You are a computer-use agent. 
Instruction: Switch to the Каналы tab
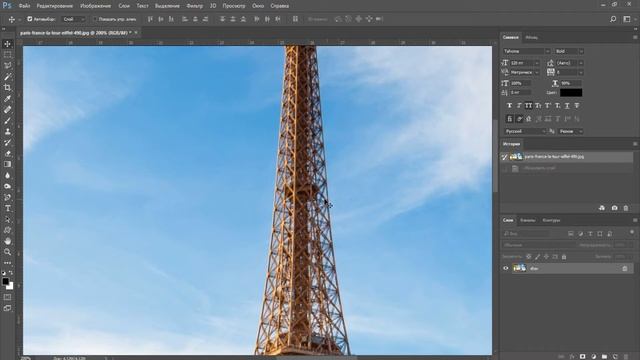(528, 220)
